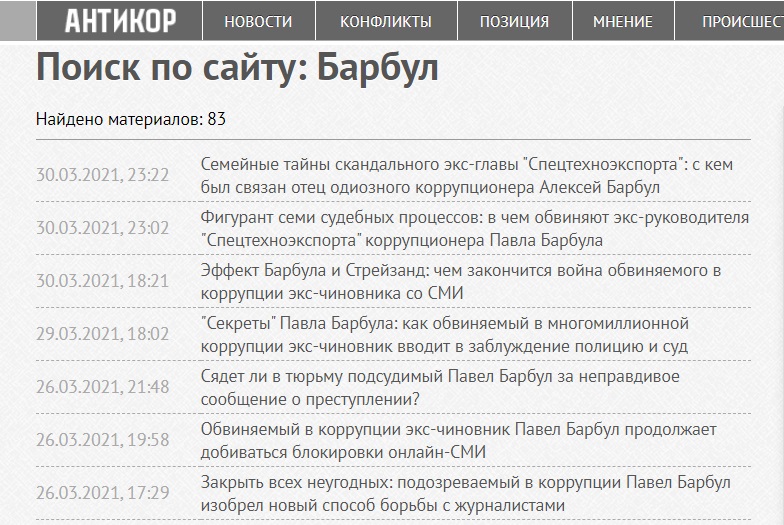Select the ПОЗИЦИЯ navigation item
This screenshot has height=525, width=784.
(x=514, y=21)
